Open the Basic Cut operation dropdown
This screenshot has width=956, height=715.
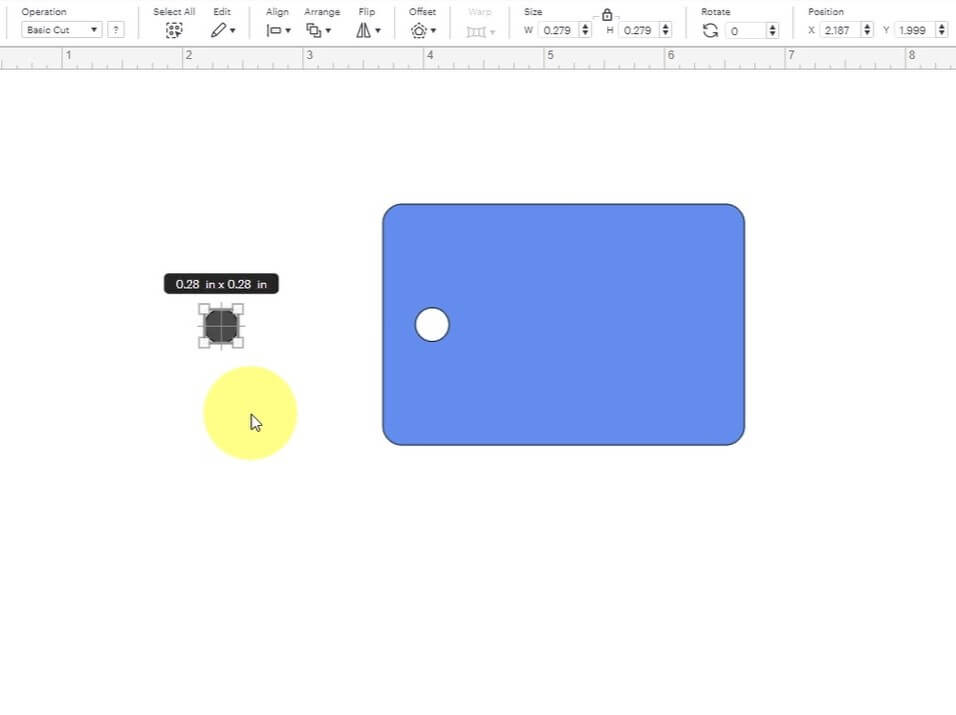(x=61, y=30)
